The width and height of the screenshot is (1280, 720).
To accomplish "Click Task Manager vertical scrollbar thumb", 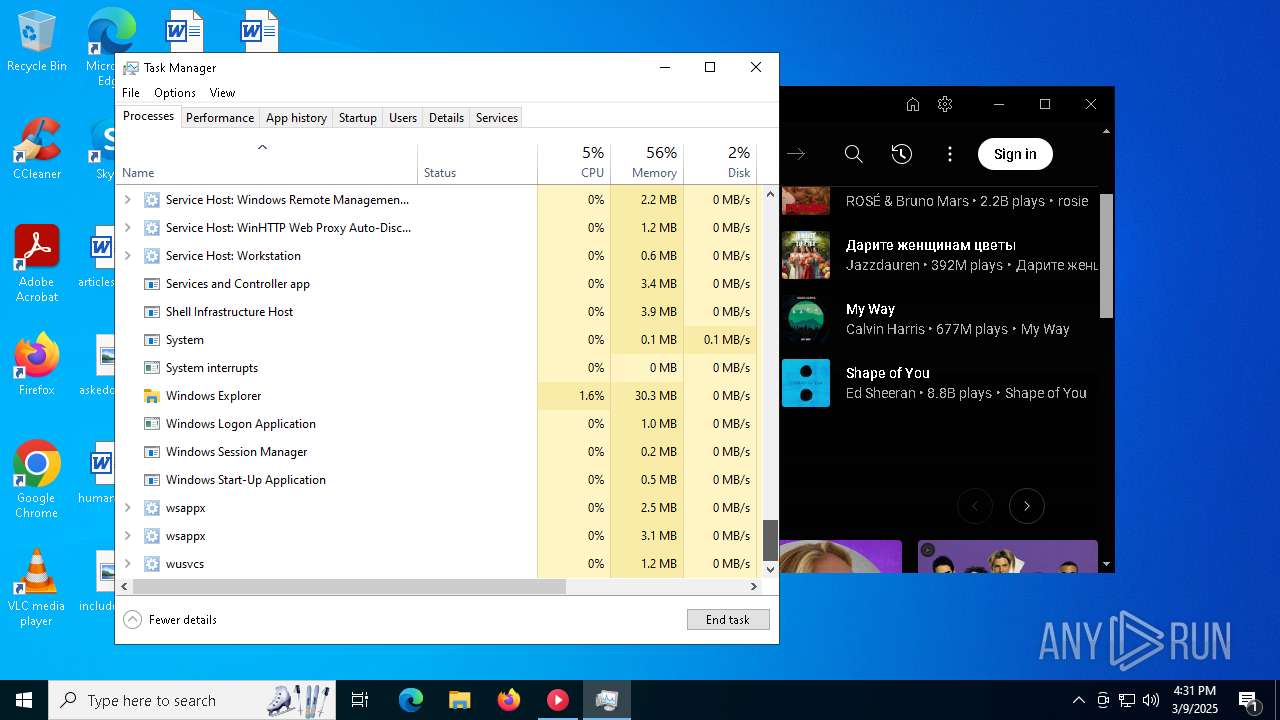I will 770,541.
